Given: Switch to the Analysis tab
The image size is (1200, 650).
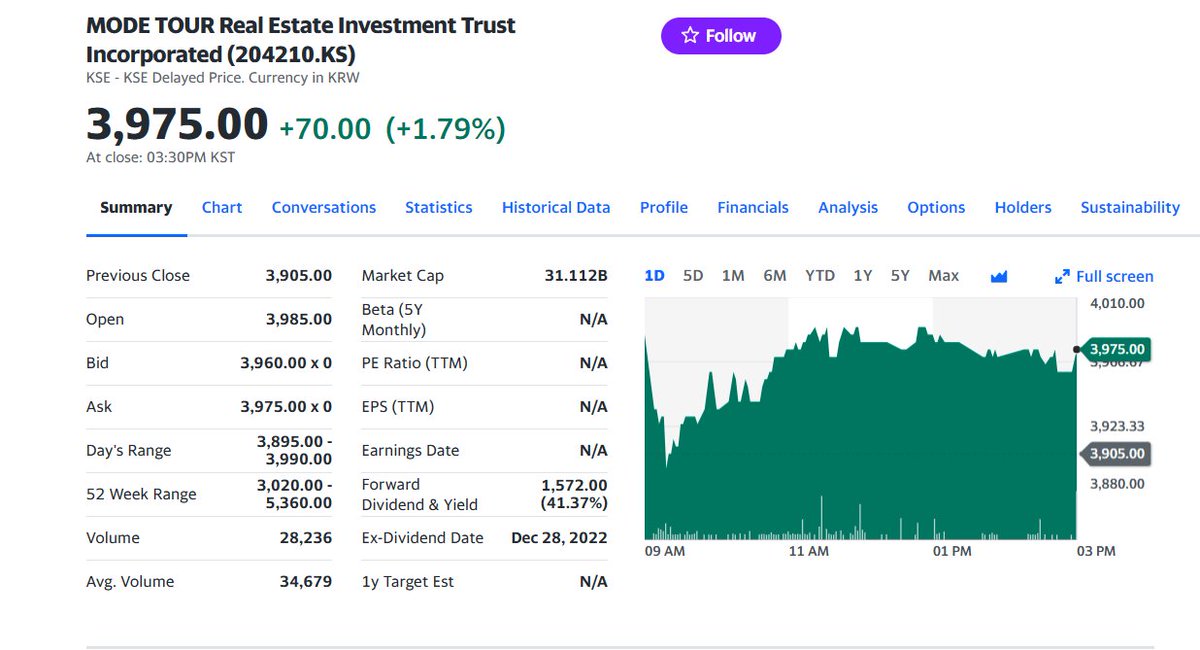Looking at the screenshot, I should click(848, 208).
